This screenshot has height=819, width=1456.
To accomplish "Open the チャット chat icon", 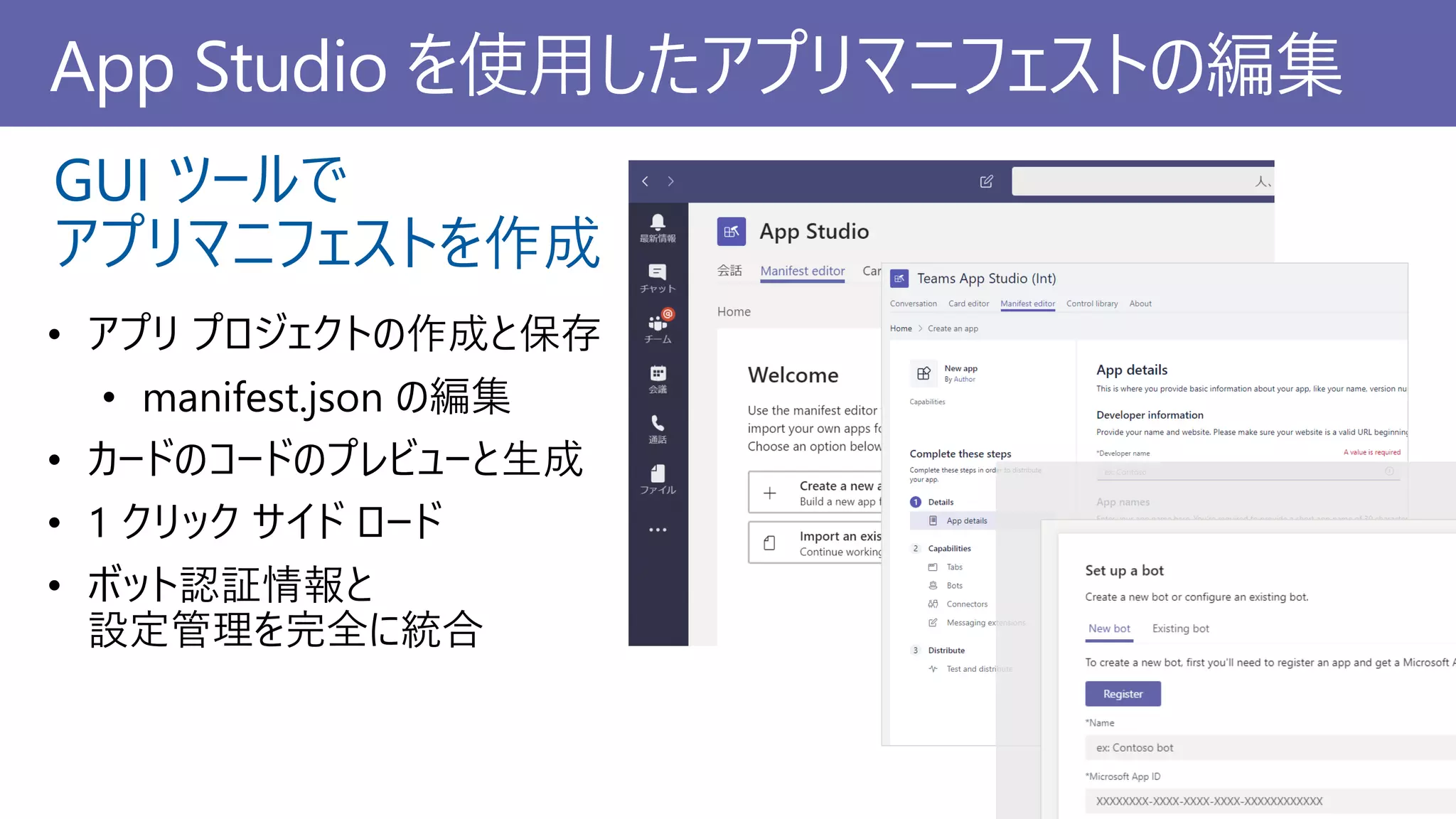I will coord(658,279).
